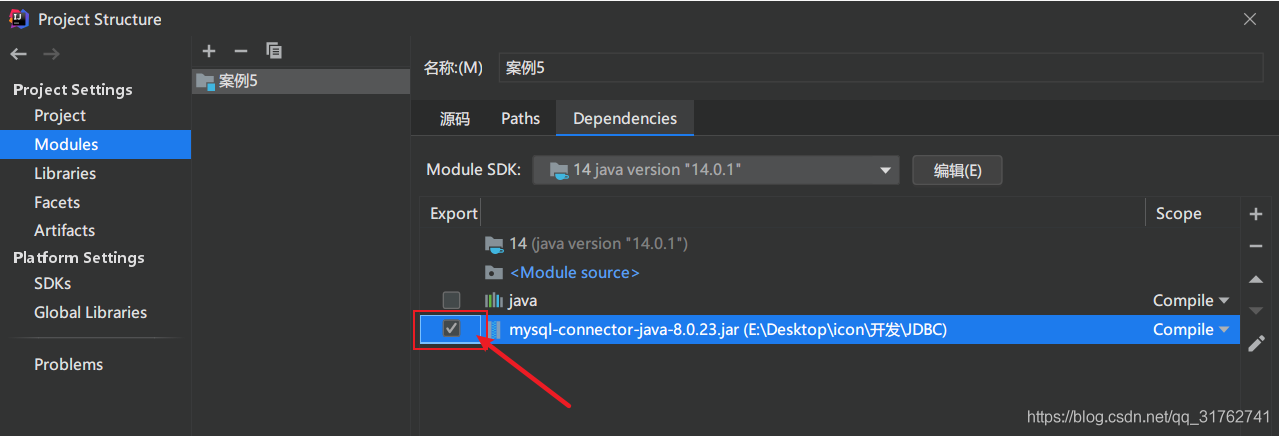This screenshot has width=1279, height=436.
Task: Click the forward navigation arrow
Action: click(x=51, y=54)
